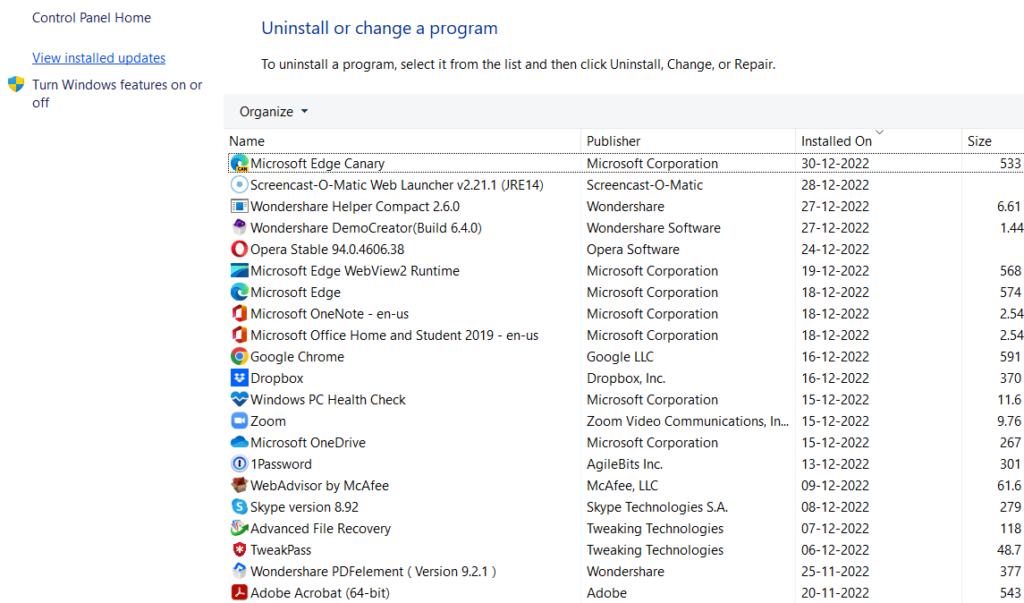Click the Windows features shield icon
The width and height of the screenshot is (1024, 603).
(x=16, y=85)
